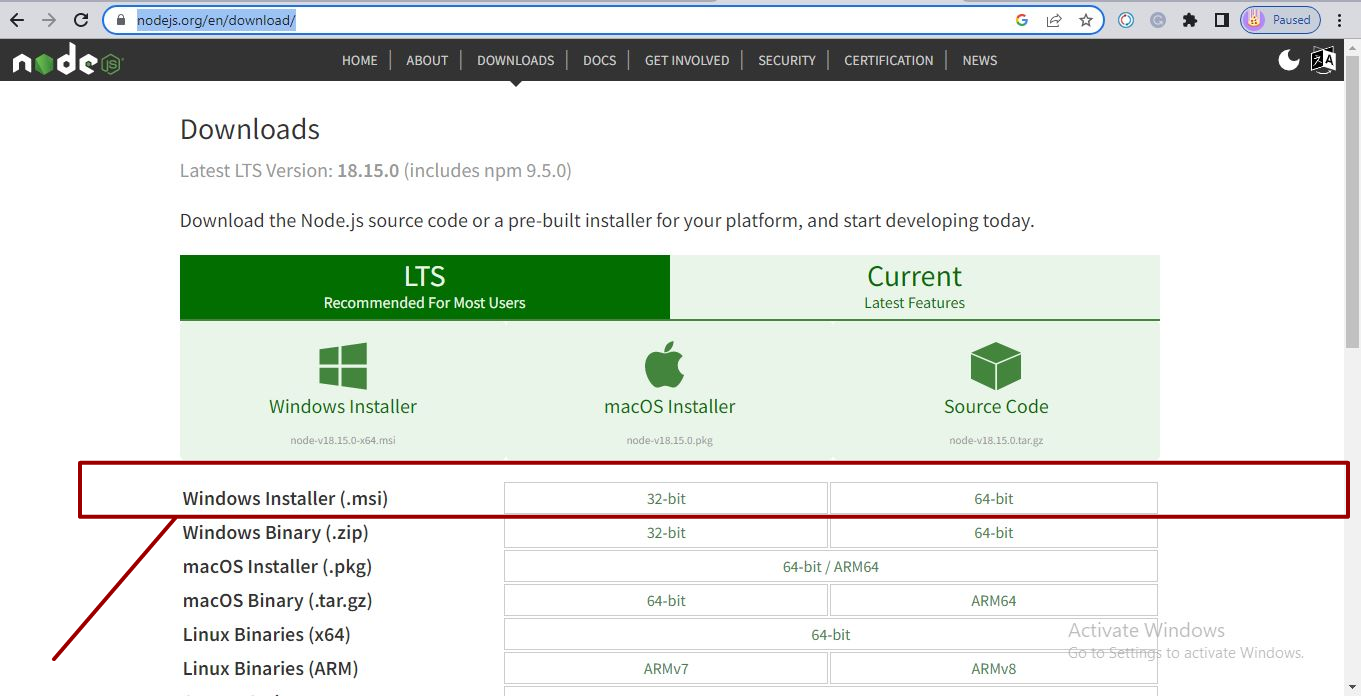The width and height of the screenshot is (1361, 696).
Task: Download Windows Installer (.msi) 64-bit
Action: [994, 498]
